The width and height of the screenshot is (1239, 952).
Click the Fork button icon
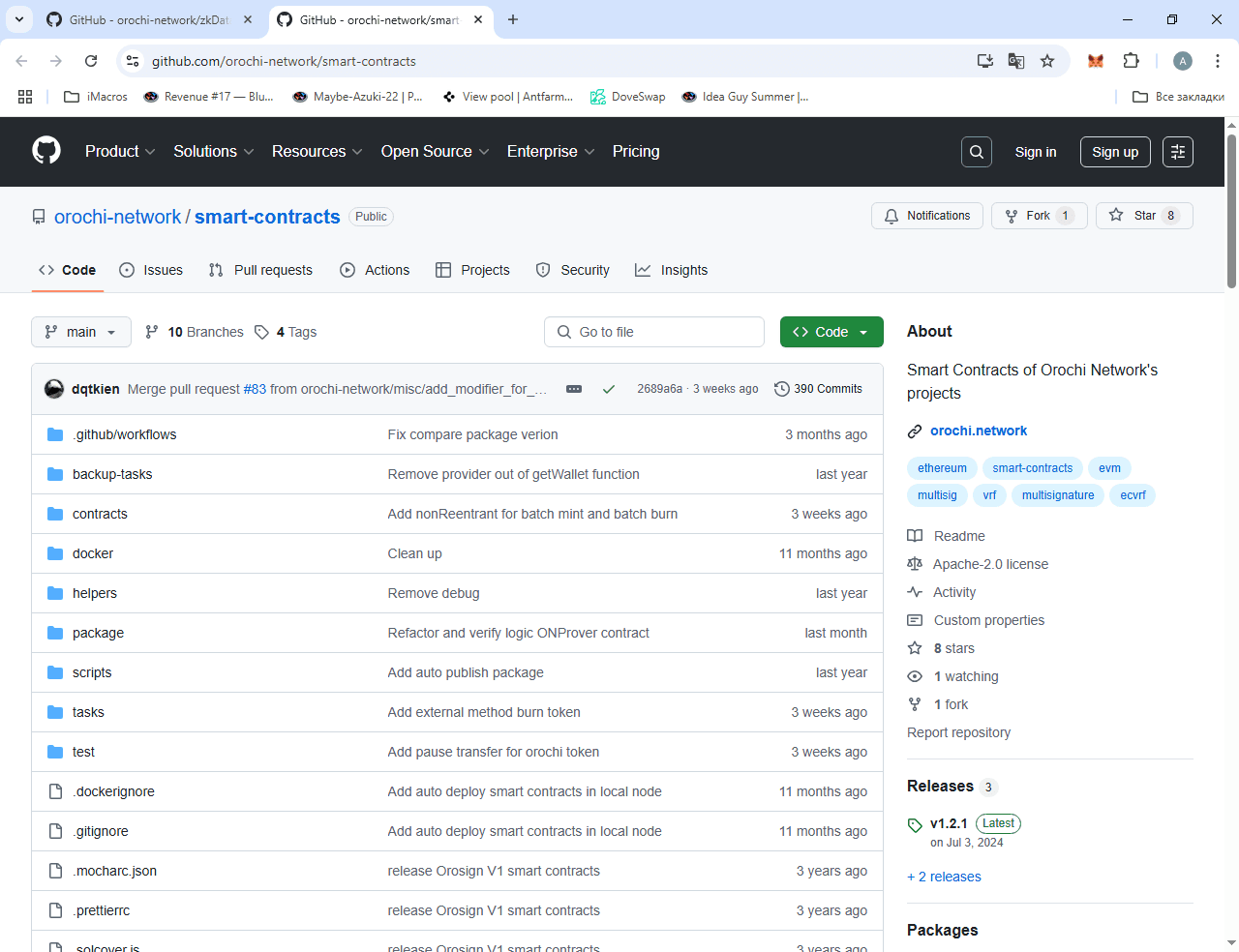pyautogui.click(x=1012, y=216)
